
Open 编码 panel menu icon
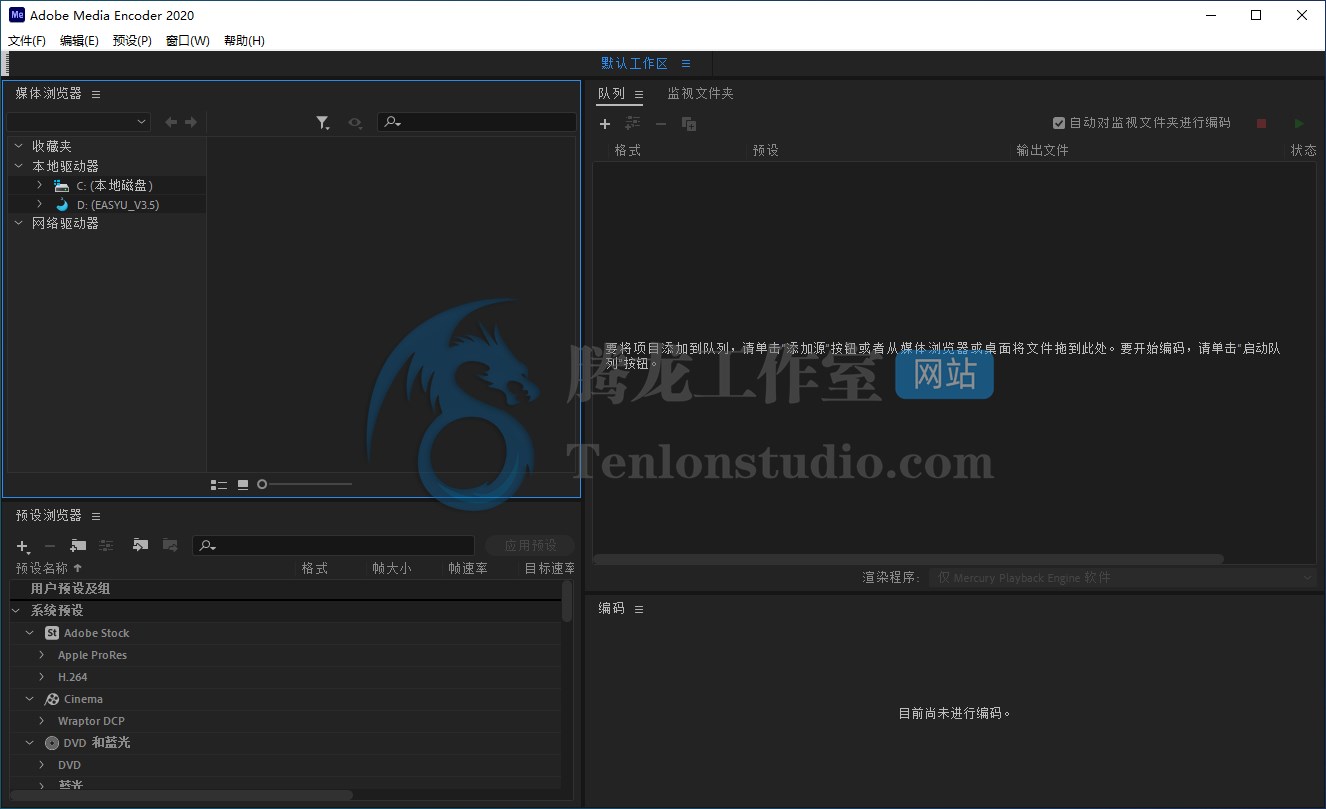pos(639,609)
